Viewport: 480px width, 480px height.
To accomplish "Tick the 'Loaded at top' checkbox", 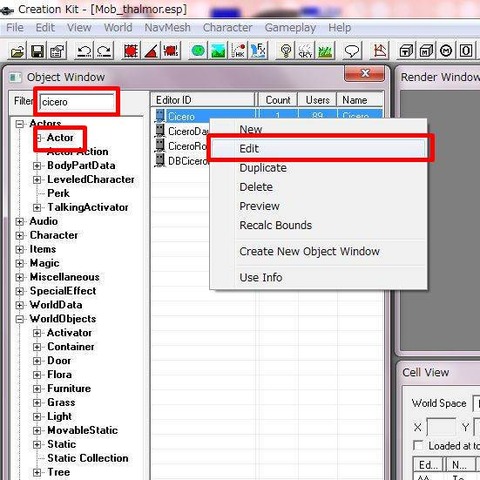I will [418, 445].
